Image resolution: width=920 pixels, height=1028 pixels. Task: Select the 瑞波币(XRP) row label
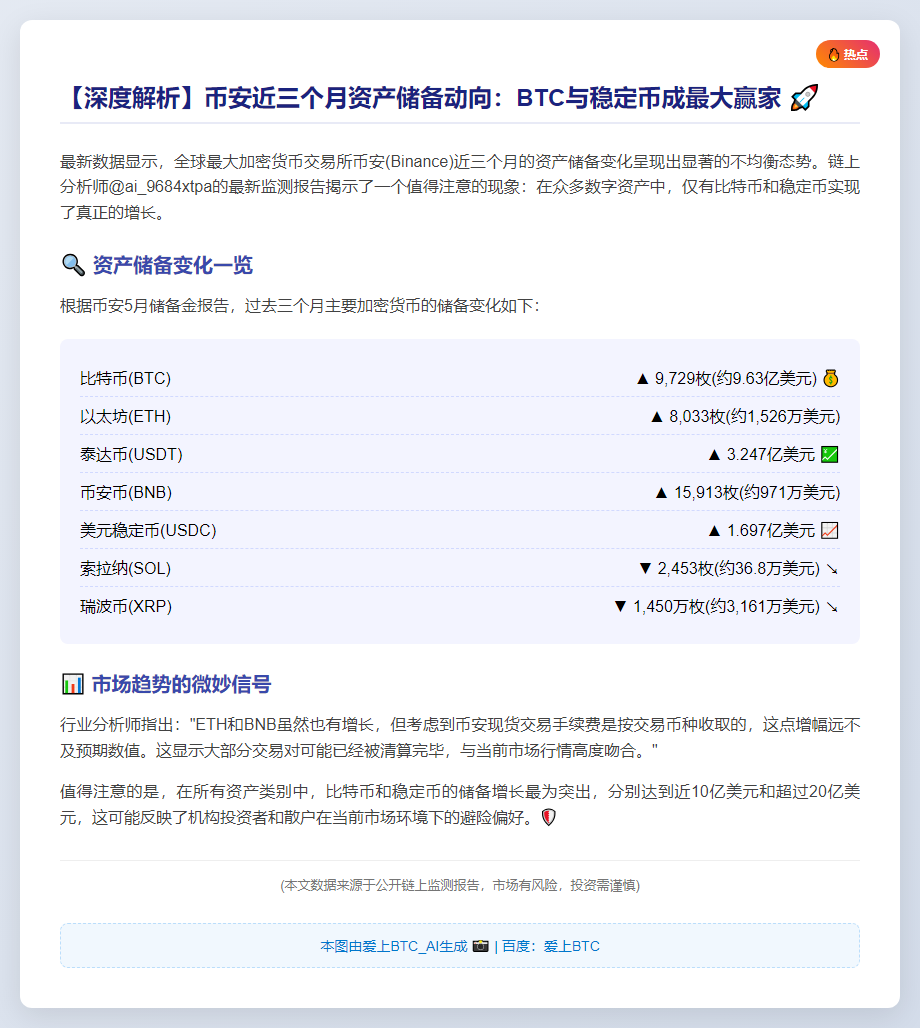(126, 606)
